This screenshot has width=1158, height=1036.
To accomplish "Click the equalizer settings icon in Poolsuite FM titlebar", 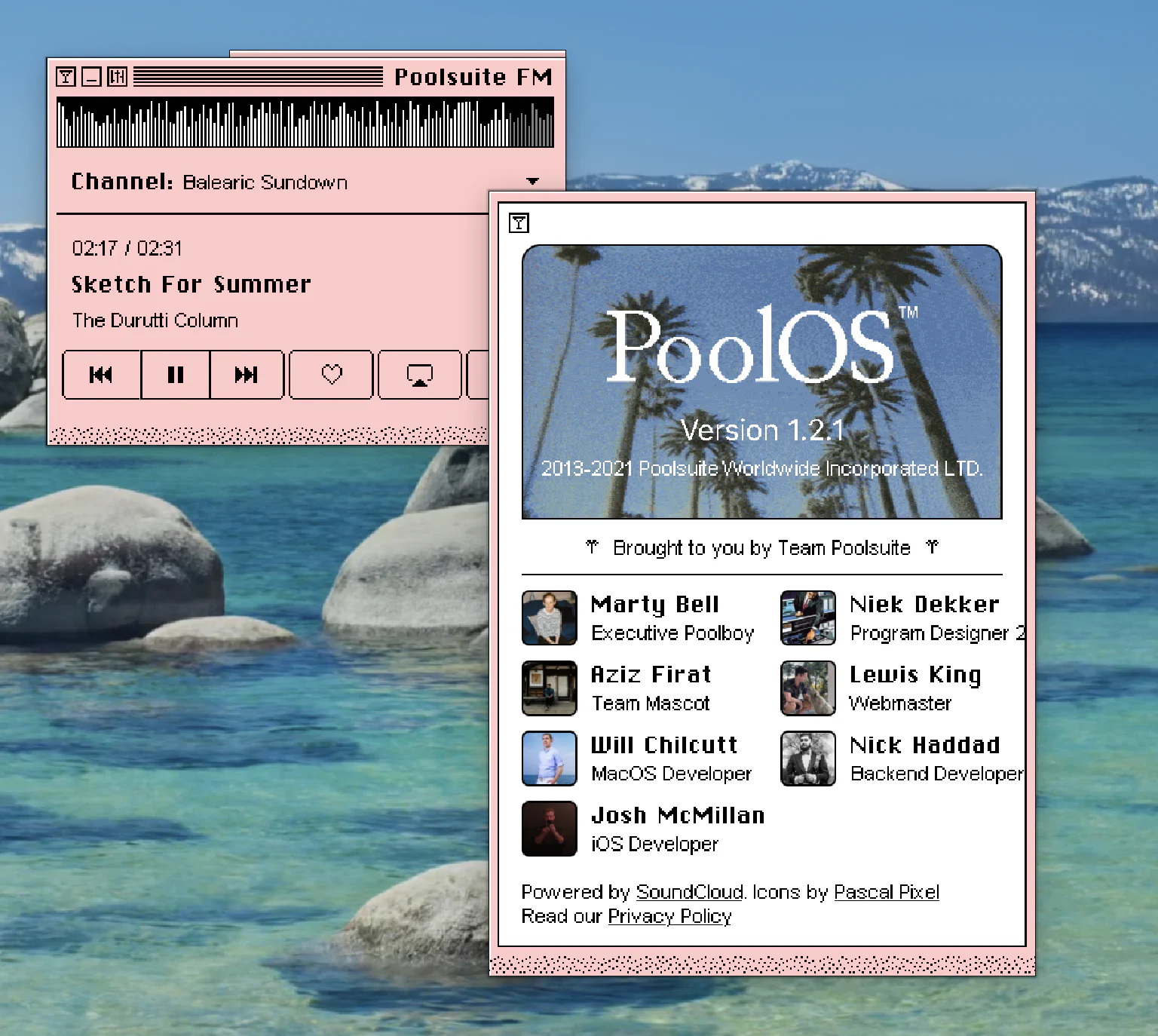I will point(118,76).
